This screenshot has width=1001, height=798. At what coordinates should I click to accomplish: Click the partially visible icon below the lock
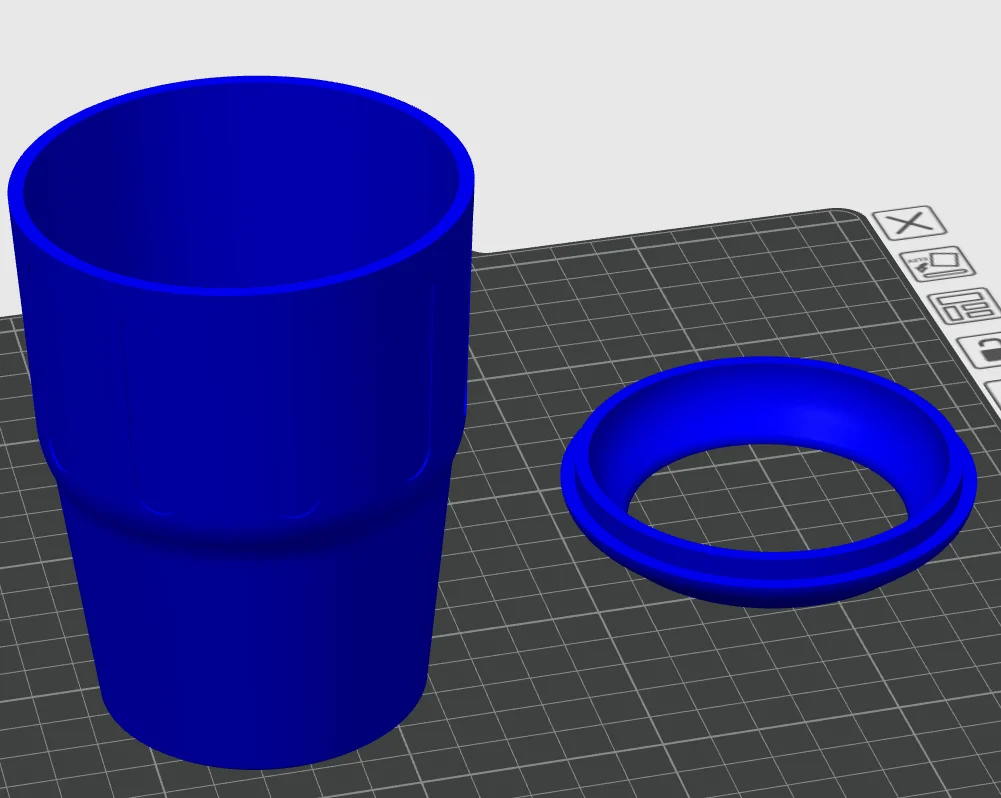[993, 392]
